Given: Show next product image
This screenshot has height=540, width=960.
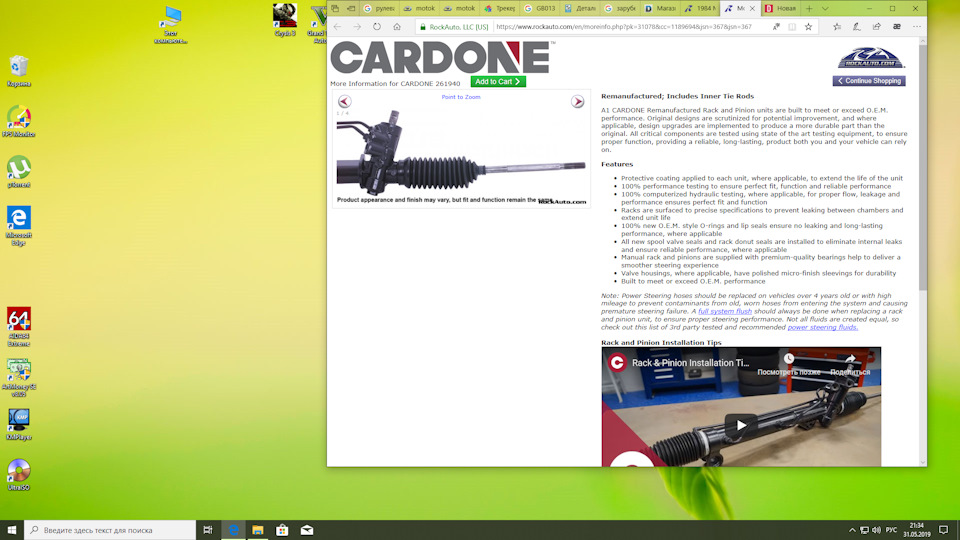Looking at the screenshot, I should [577, 102].
